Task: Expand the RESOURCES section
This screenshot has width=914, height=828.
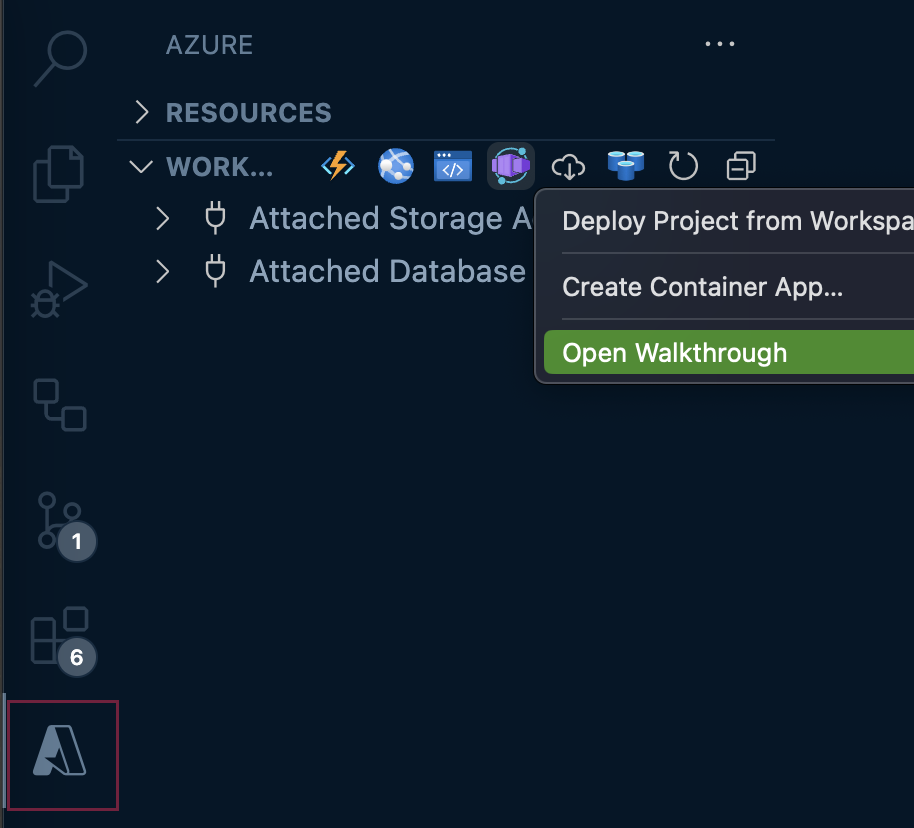Action: click(x=142, y=112)
